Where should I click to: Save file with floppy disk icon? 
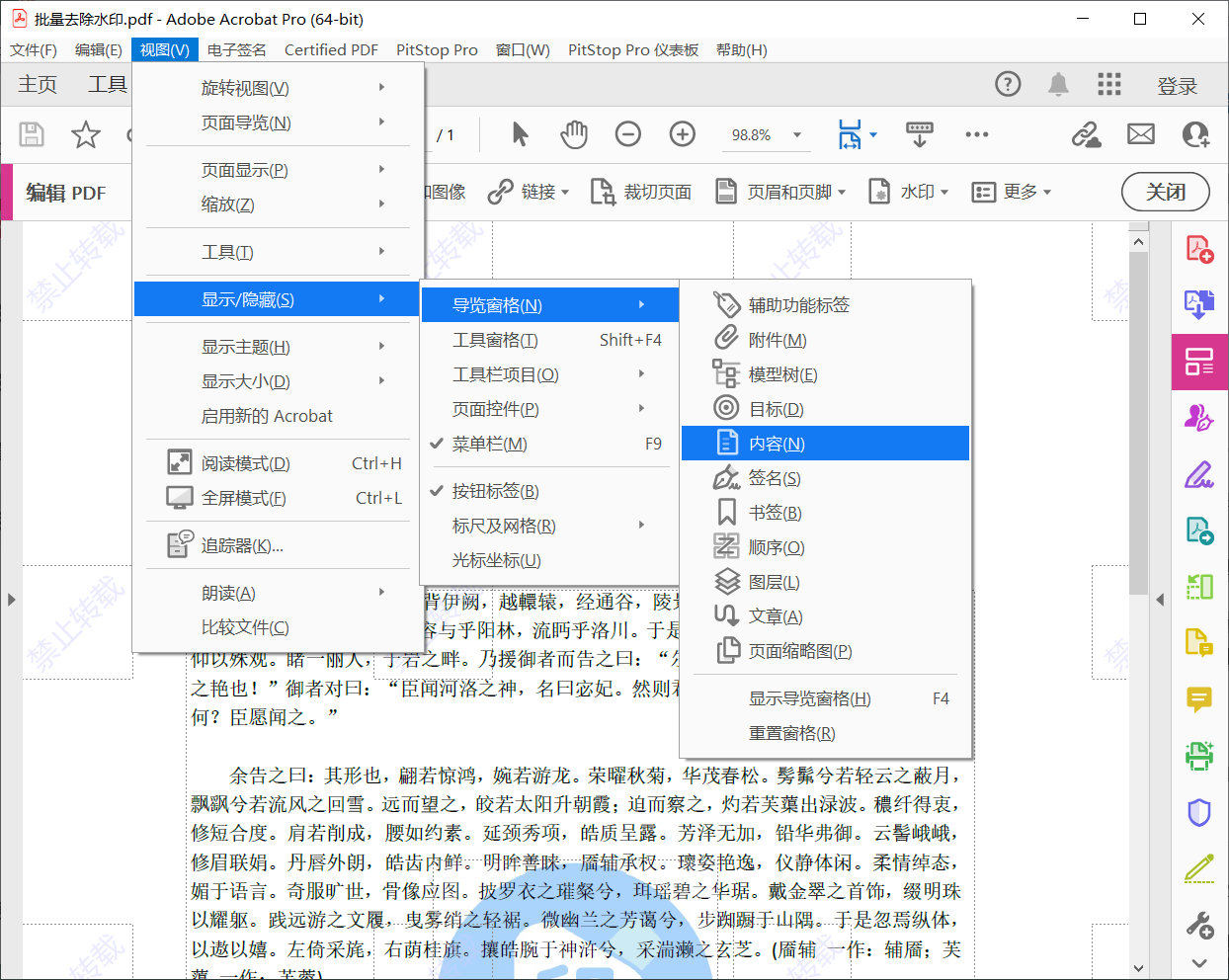(x=32, y=134)
